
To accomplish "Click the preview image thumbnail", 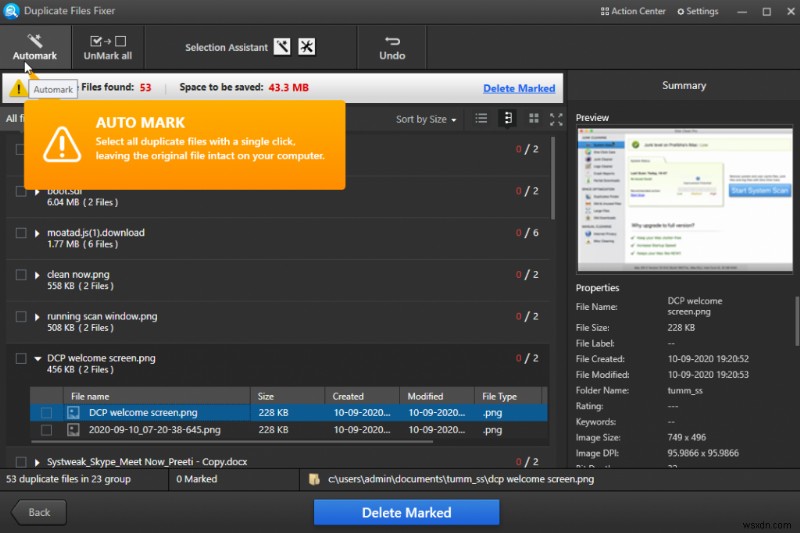I will (x=684, y=200).
